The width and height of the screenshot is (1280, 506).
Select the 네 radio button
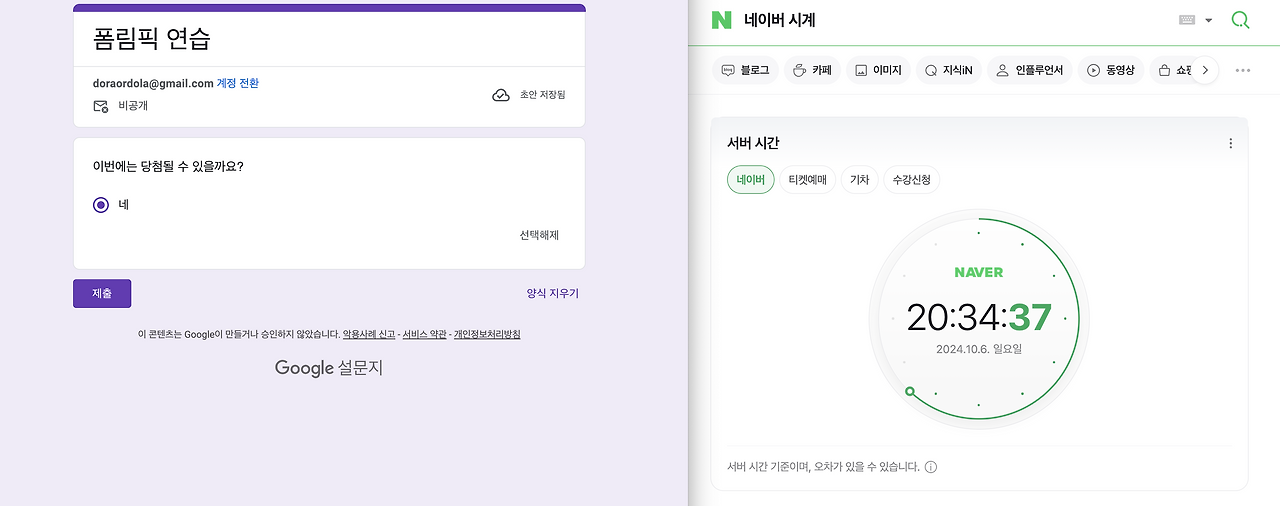click(x=100, y=205)
